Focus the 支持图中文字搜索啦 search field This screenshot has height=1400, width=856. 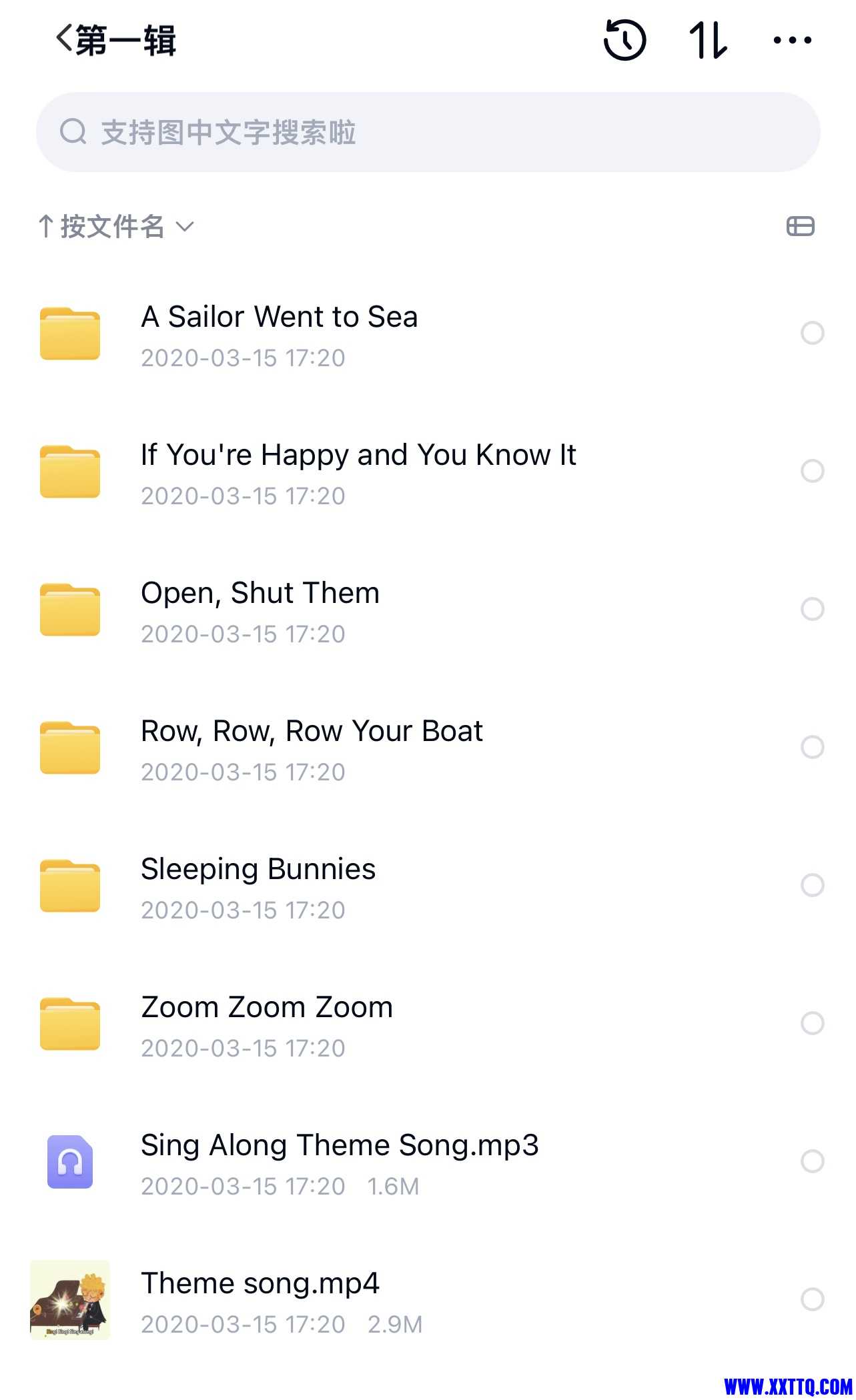[x=428, y=132]
